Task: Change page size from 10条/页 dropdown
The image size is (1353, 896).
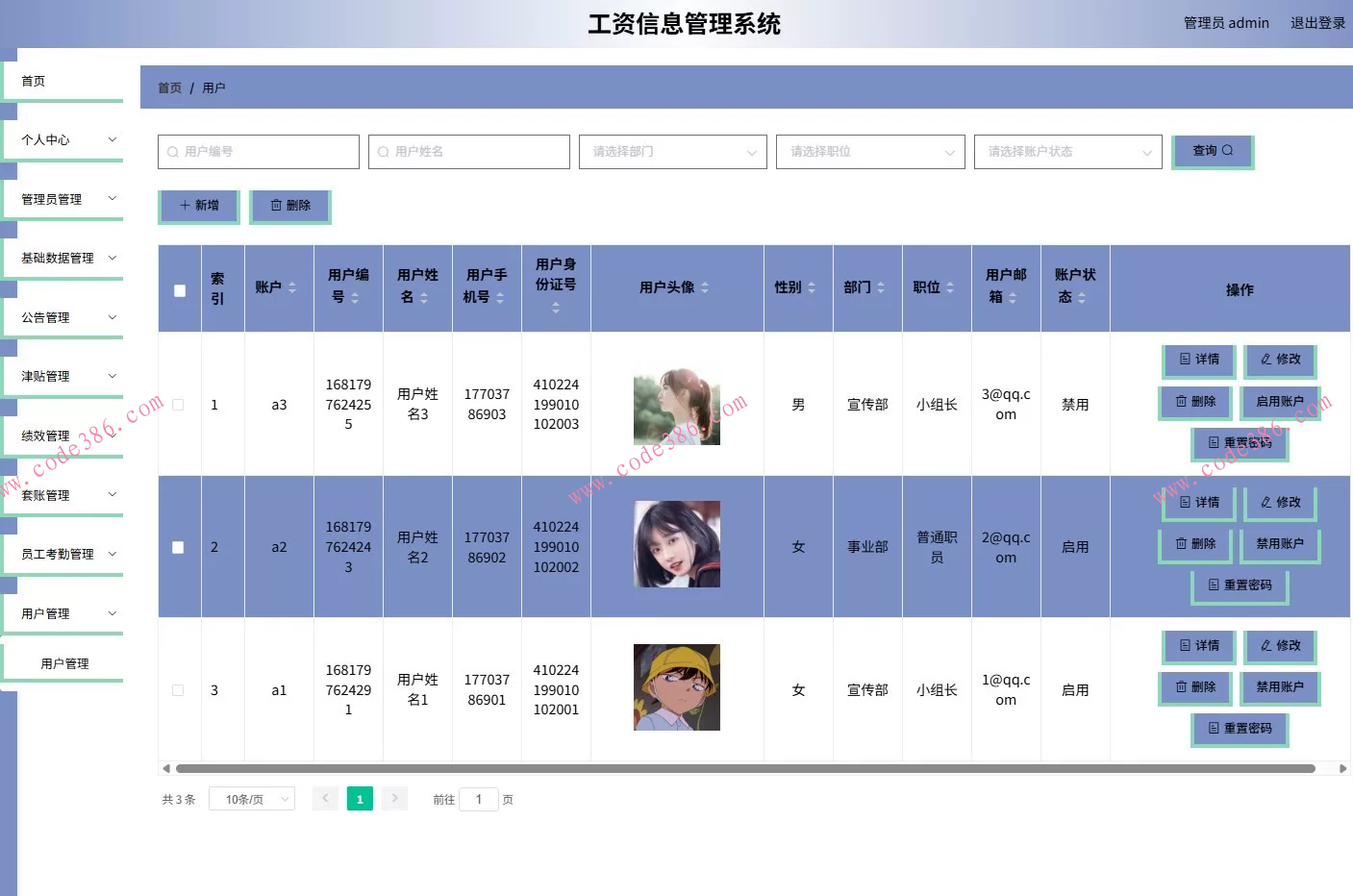Action: coord(252,799)
